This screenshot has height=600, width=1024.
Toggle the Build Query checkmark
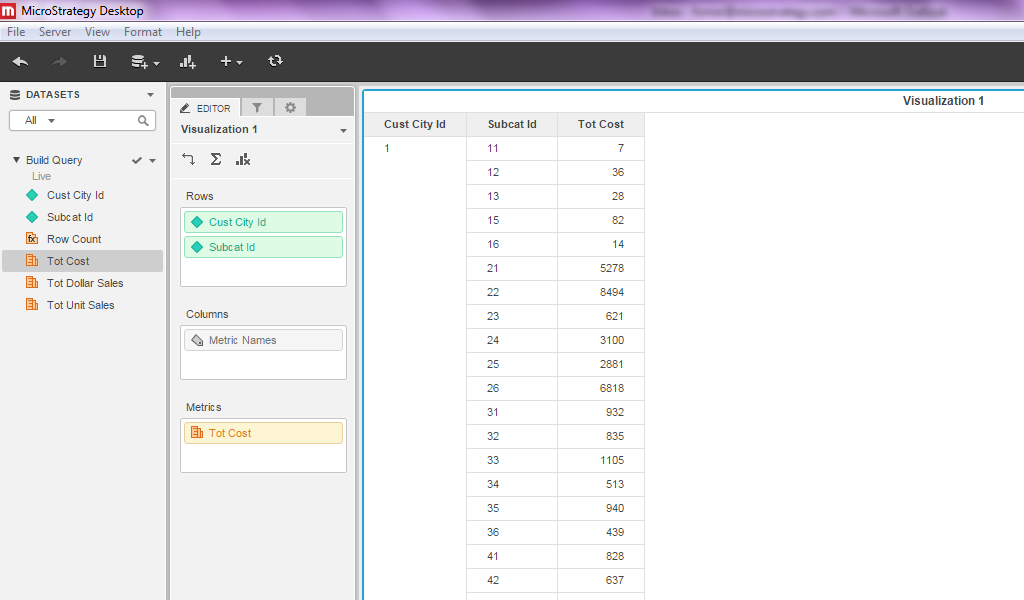click(137, 160)
